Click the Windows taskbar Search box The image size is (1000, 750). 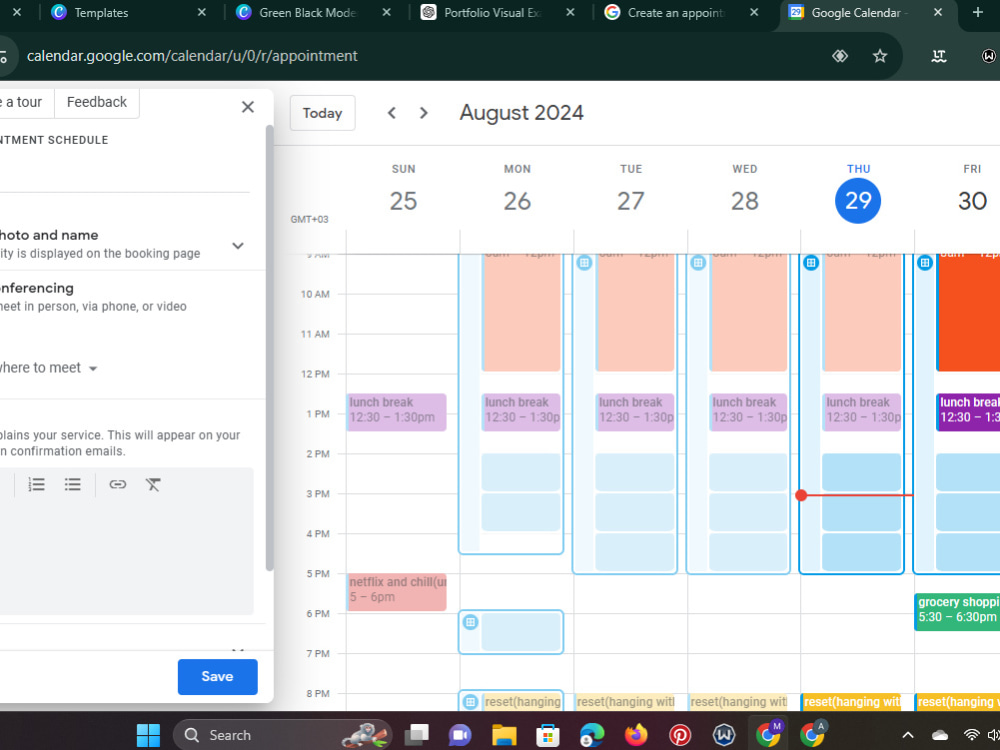click(283, 735)
